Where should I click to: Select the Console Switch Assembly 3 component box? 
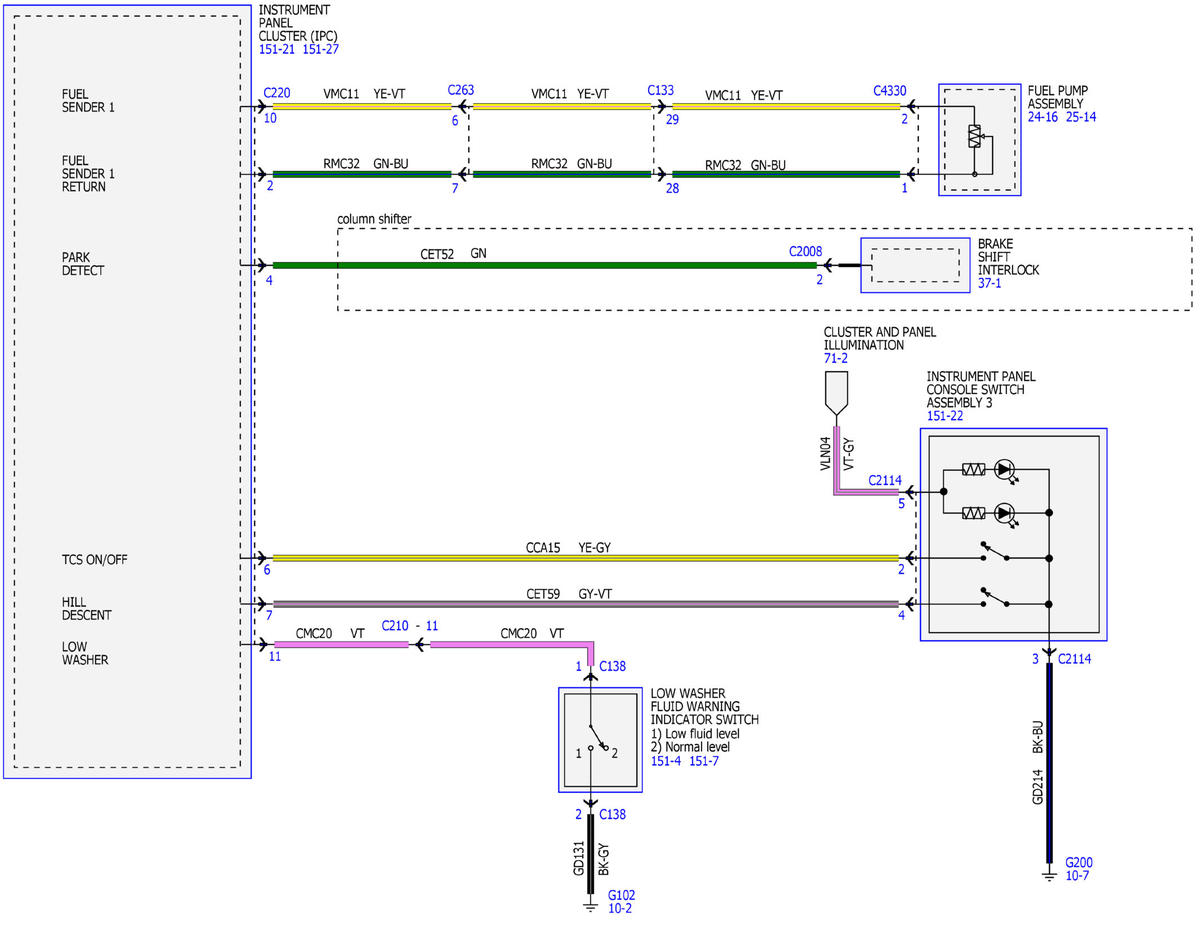[1013, 534]
